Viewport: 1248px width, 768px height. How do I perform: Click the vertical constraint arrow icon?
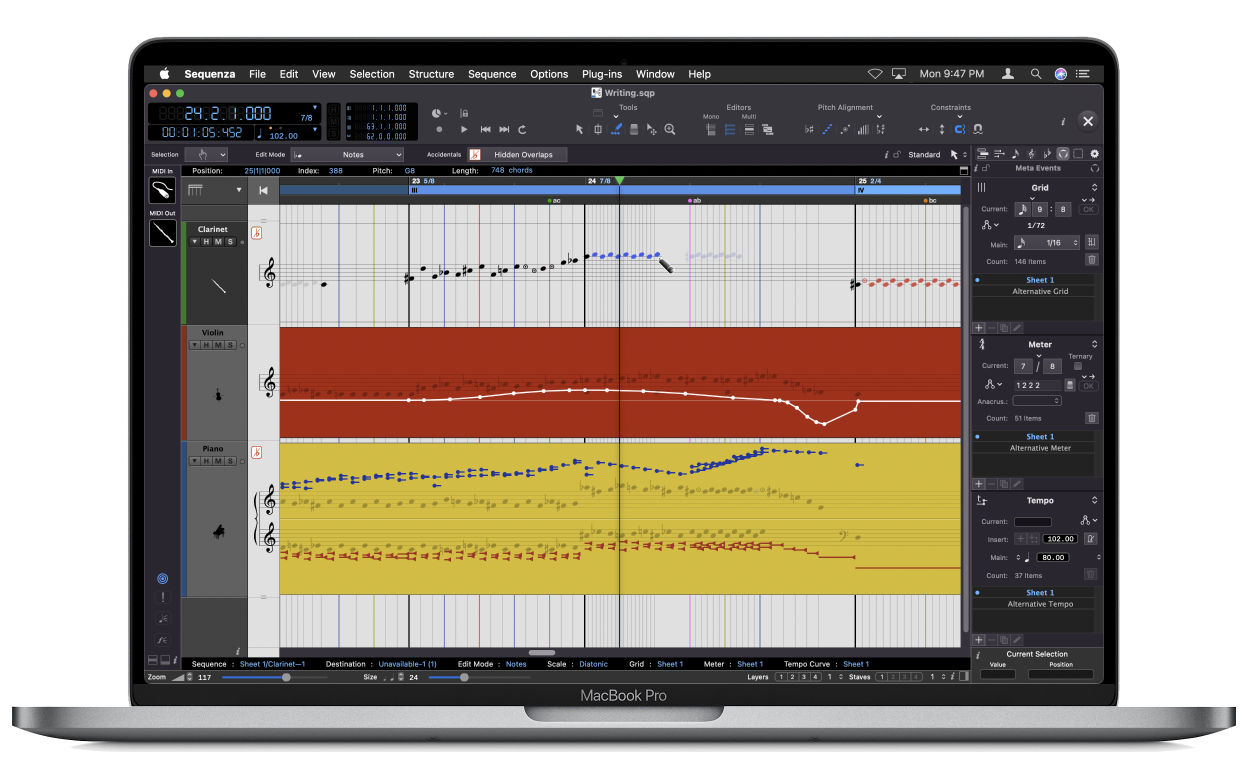[x=941, y=129]
